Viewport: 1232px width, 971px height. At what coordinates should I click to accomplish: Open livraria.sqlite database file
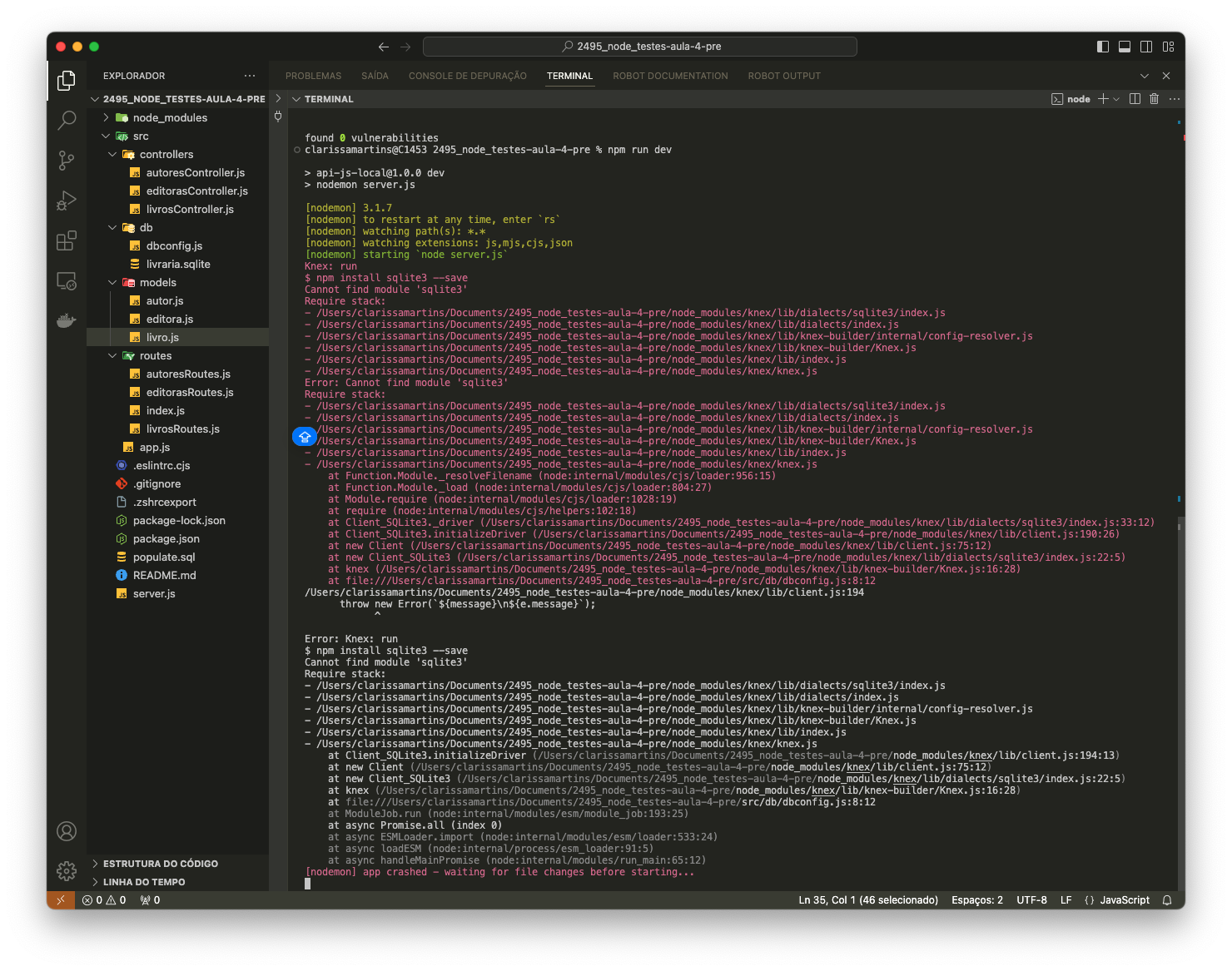click(177, 265)
